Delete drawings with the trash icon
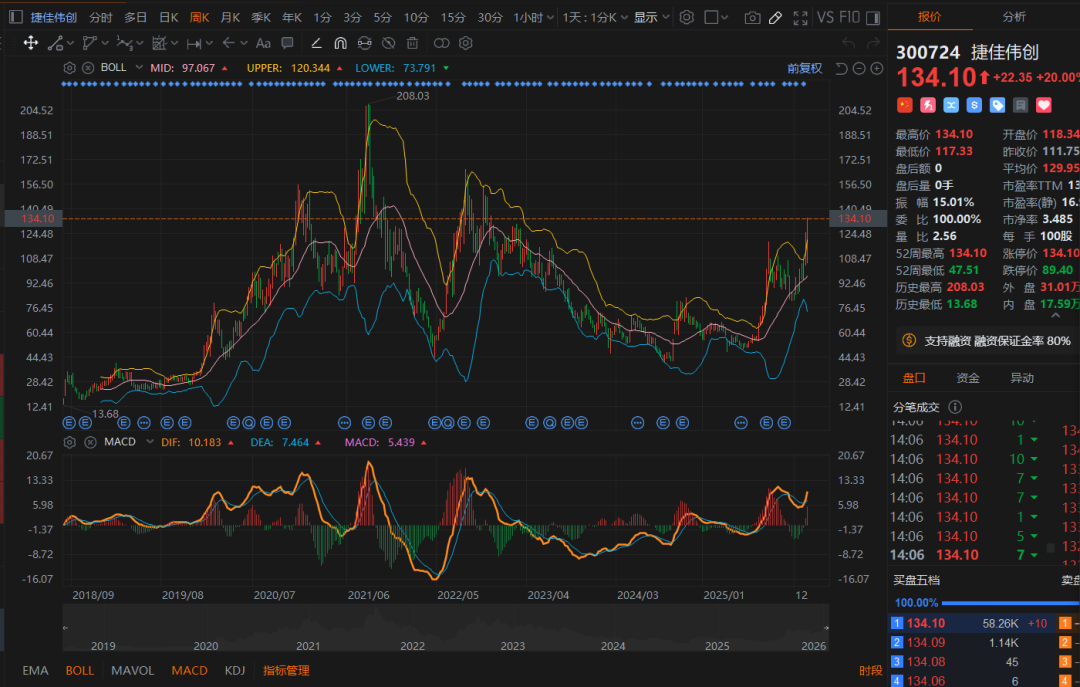This screenshot has height=687, width=1080. click(414, 42)
